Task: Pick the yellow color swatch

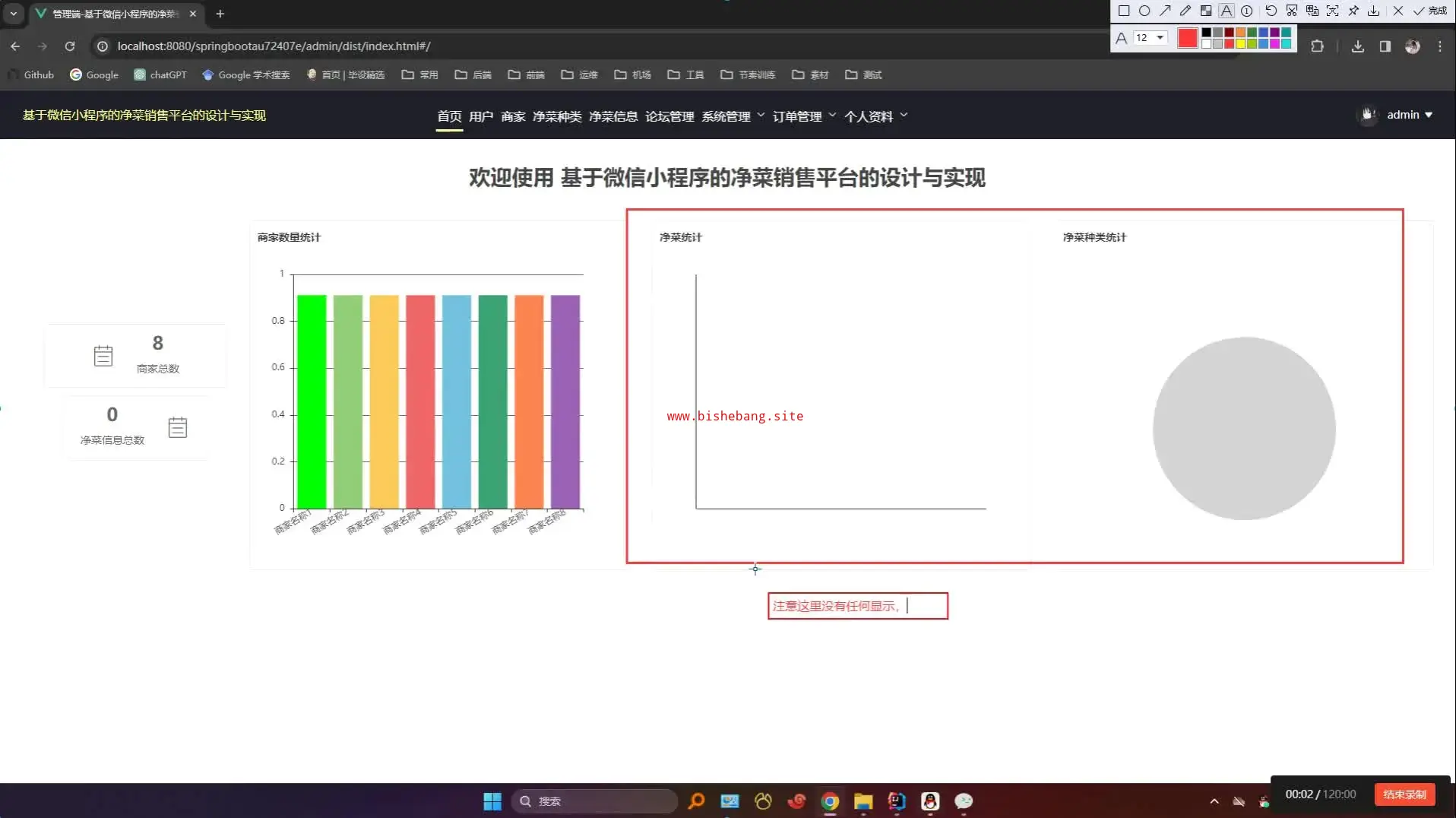Action: (x=1241, y=43)
